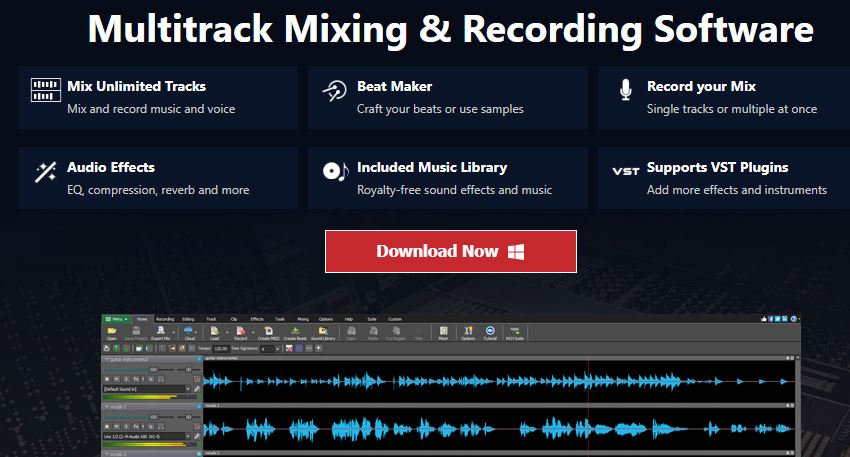Click the Open folder toolbar icon
850x457 pixels.
[x=112, y=333]
